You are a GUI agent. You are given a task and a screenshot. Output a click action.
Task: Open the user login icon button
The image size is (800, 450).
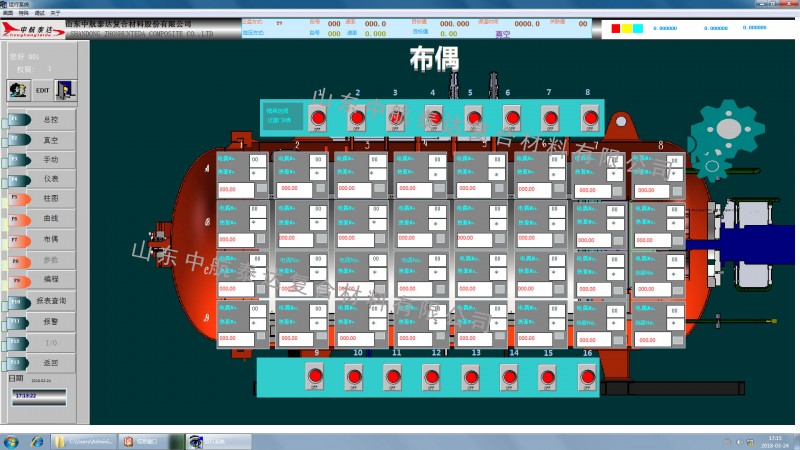19,90
